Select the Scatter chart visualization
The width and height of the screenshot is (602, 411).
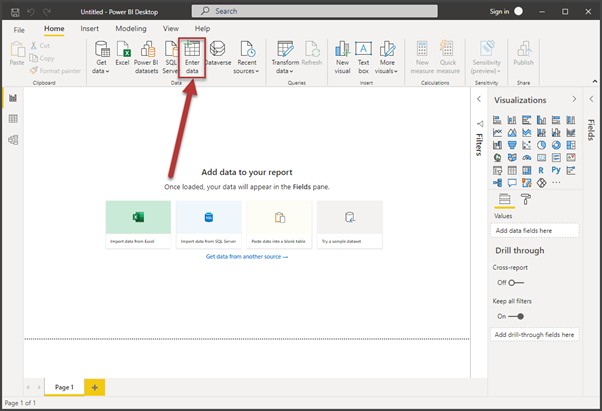tap(526, 145)
